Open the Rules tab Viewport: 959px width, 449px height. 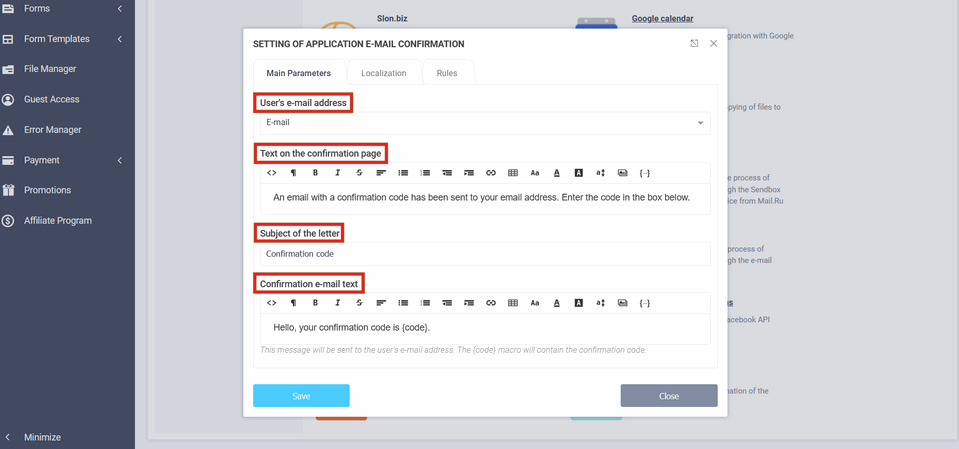click(447, 73)
